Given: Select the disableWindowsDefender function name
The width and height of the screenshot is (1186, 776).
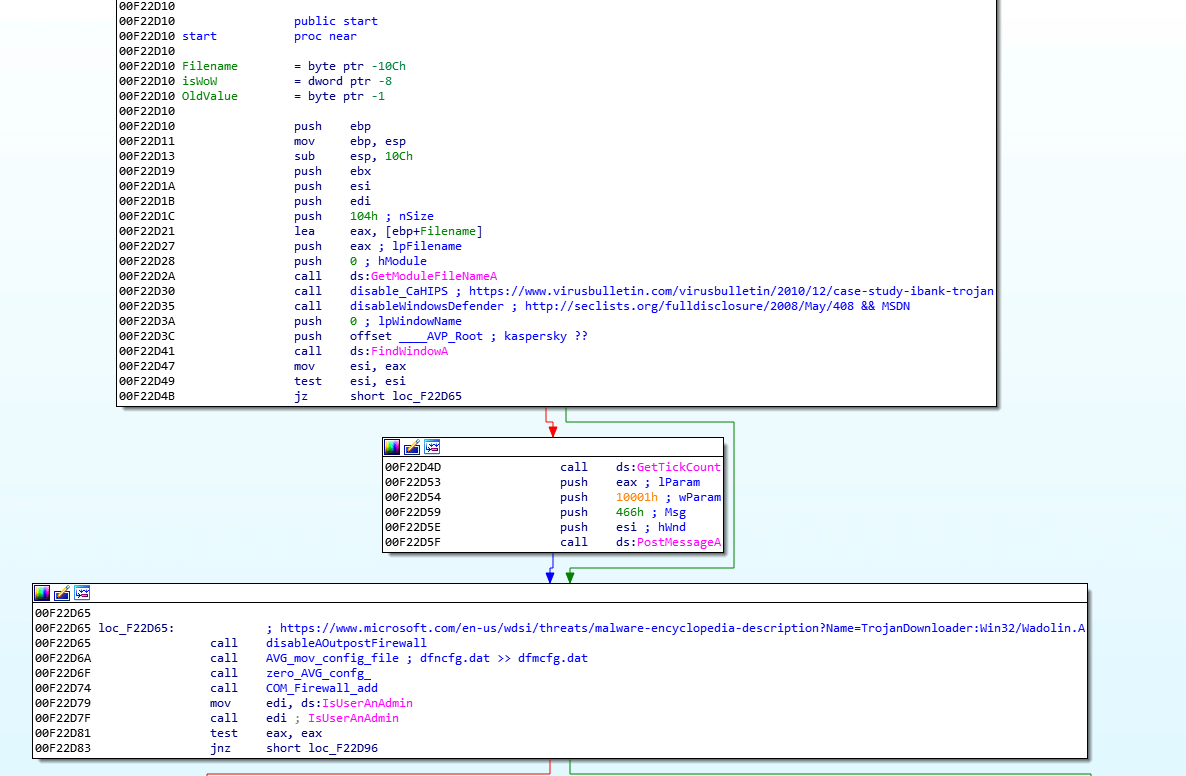Looking at the screenshot, I should [x=427, y=306].
